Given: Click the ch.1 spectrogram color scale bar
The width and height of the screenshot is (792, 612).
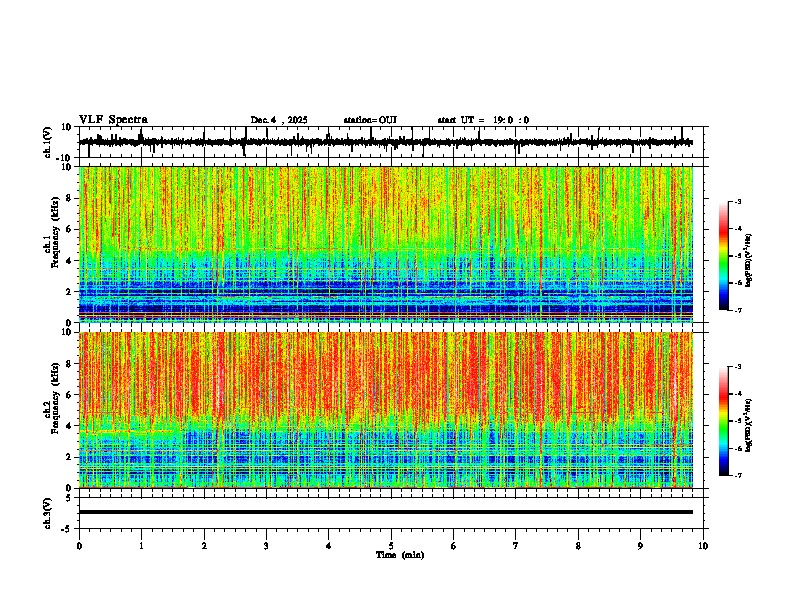Looking at the screenshot, I should [x=723, y=256].
